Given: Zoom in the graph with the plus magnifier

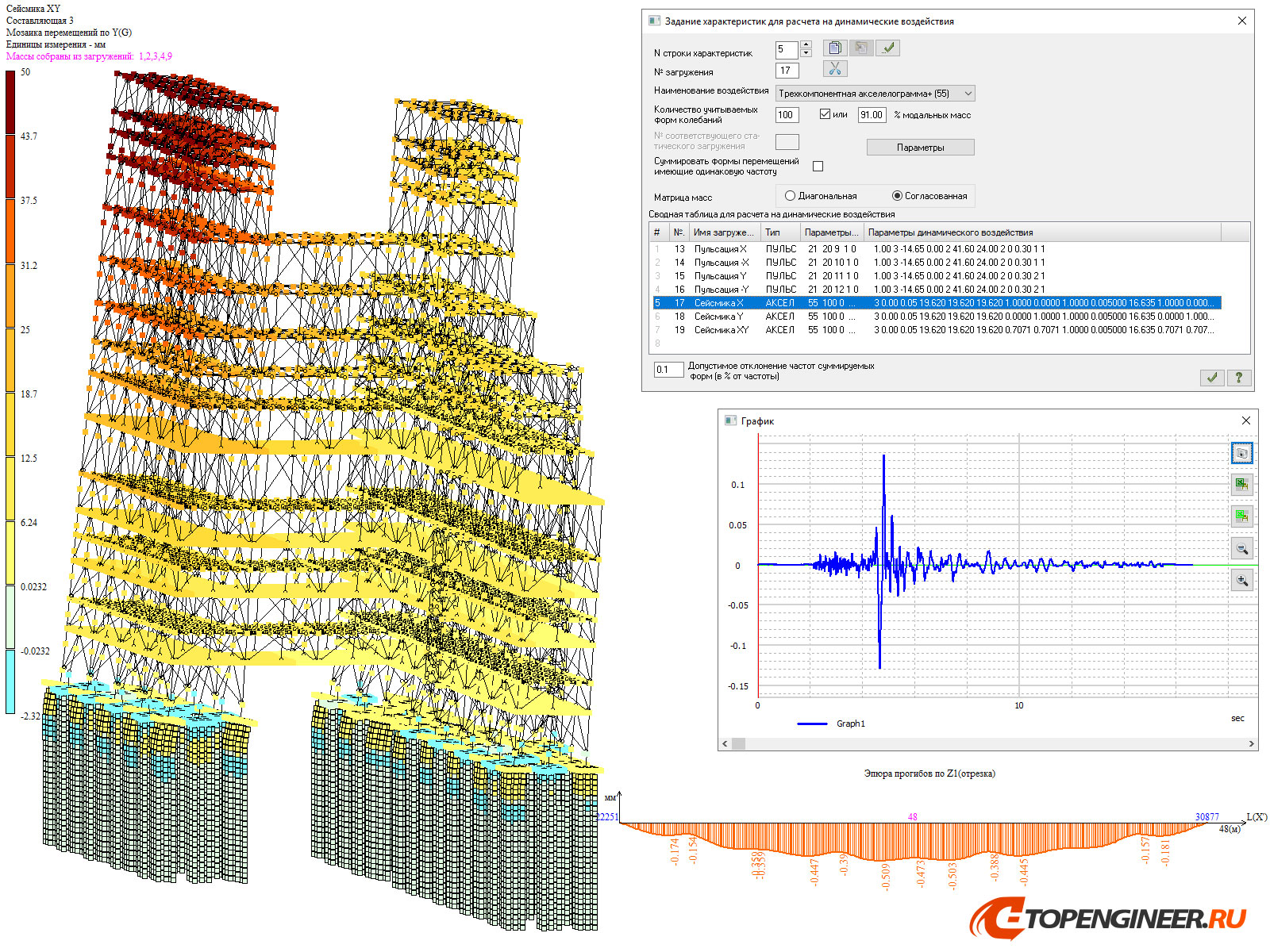Looking at the screenshot, I should (x=1242, y=580).
